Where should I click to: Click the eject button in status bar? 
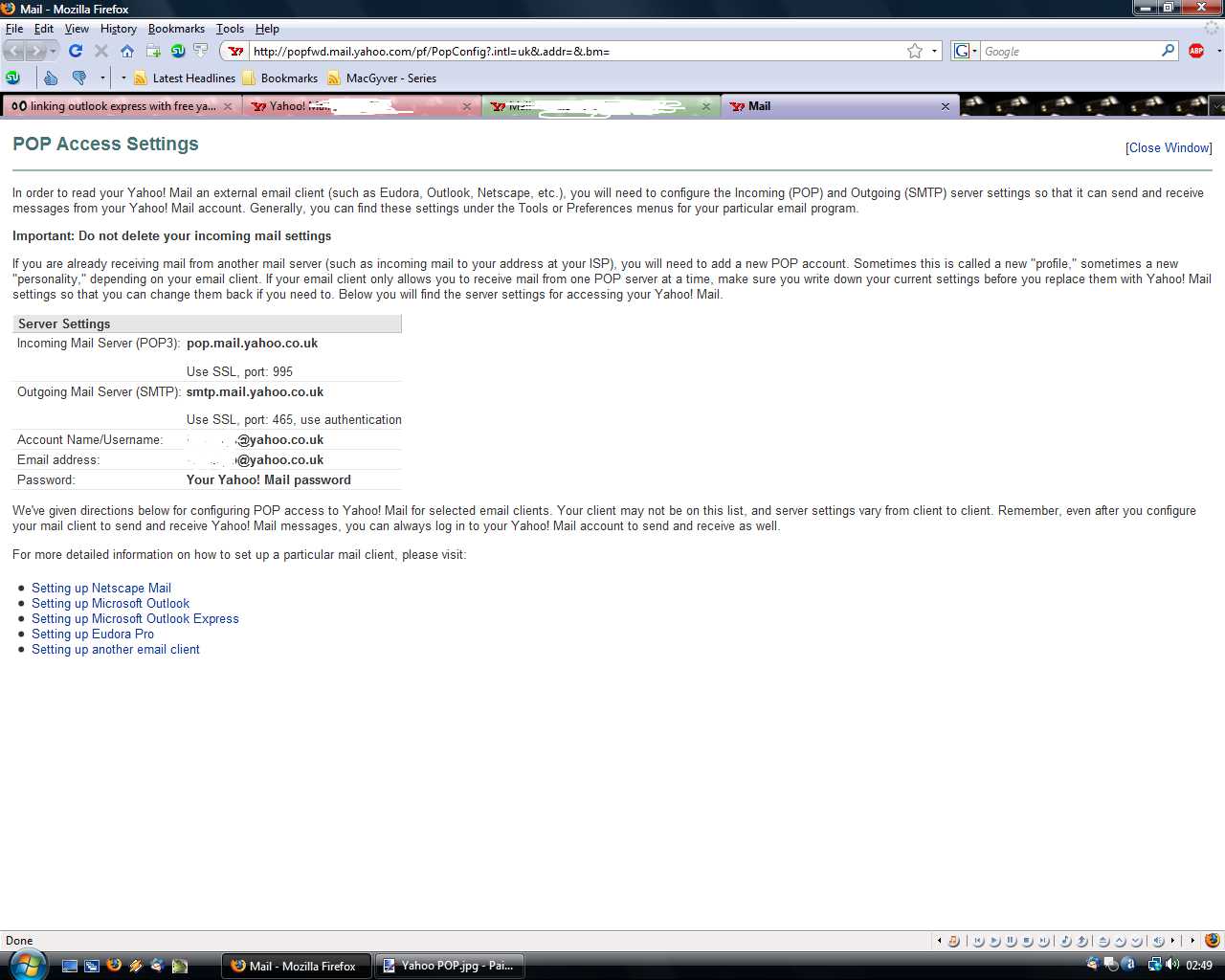[1104, 941]
